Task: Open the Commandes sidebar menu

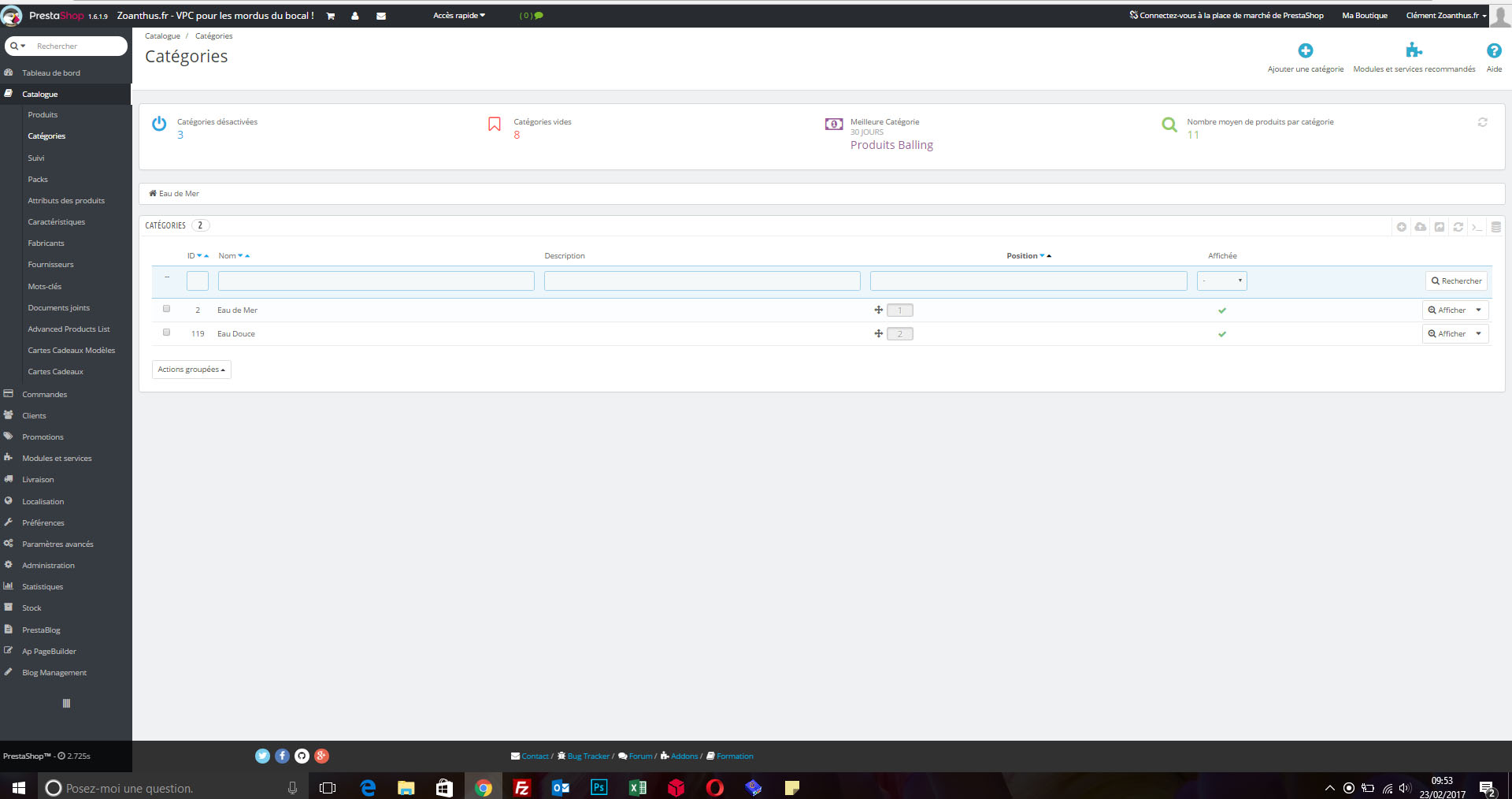Action: click(44, 394)
